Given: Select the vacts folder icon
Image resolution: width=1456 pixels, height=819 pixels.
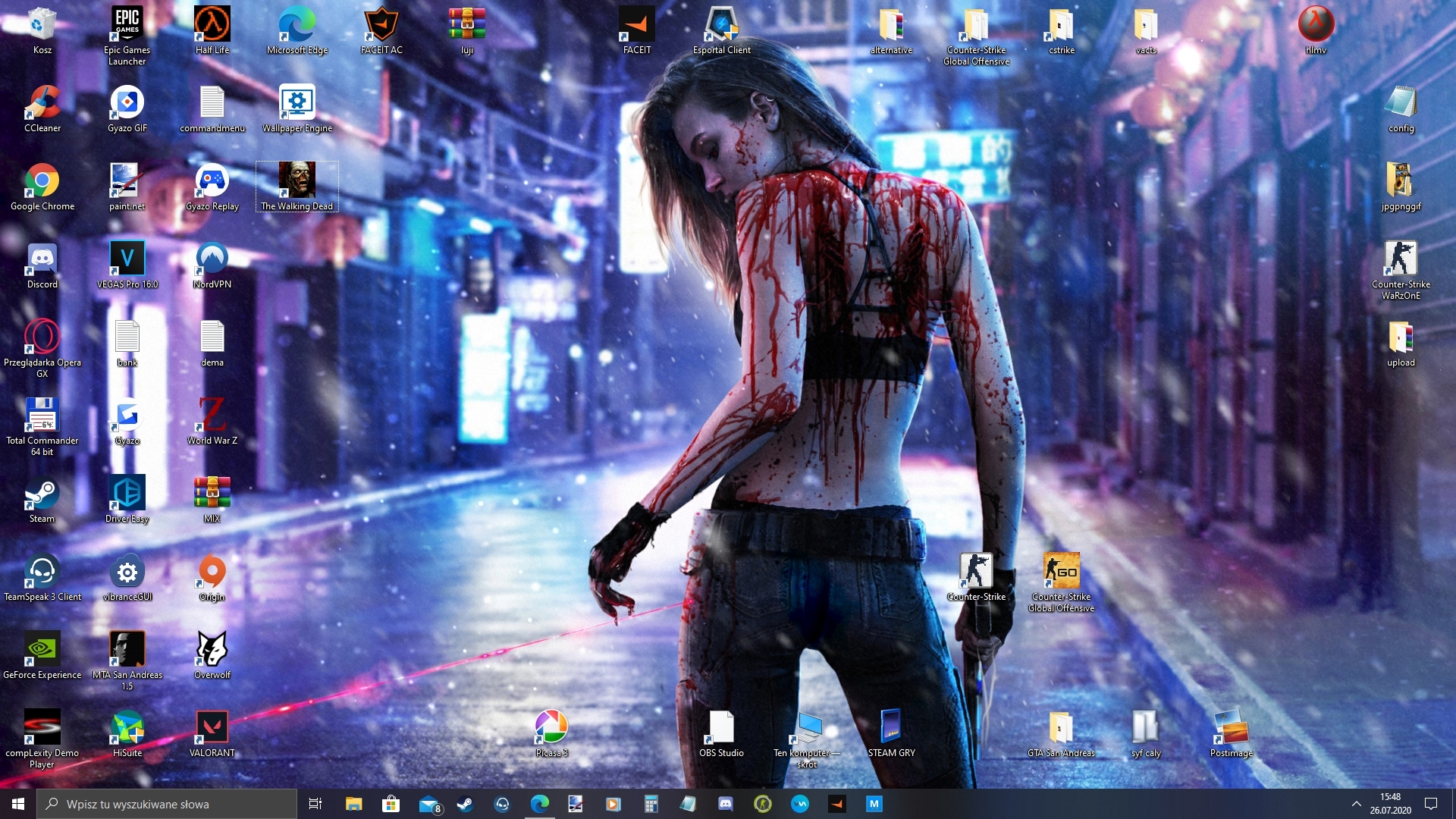Looking at the screenshot, I should point(1146,31).
